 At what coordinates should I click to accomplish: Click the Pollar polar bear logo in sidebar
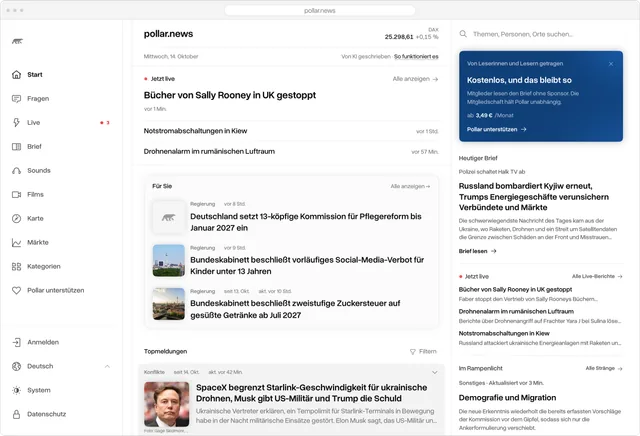pos(17,41)
